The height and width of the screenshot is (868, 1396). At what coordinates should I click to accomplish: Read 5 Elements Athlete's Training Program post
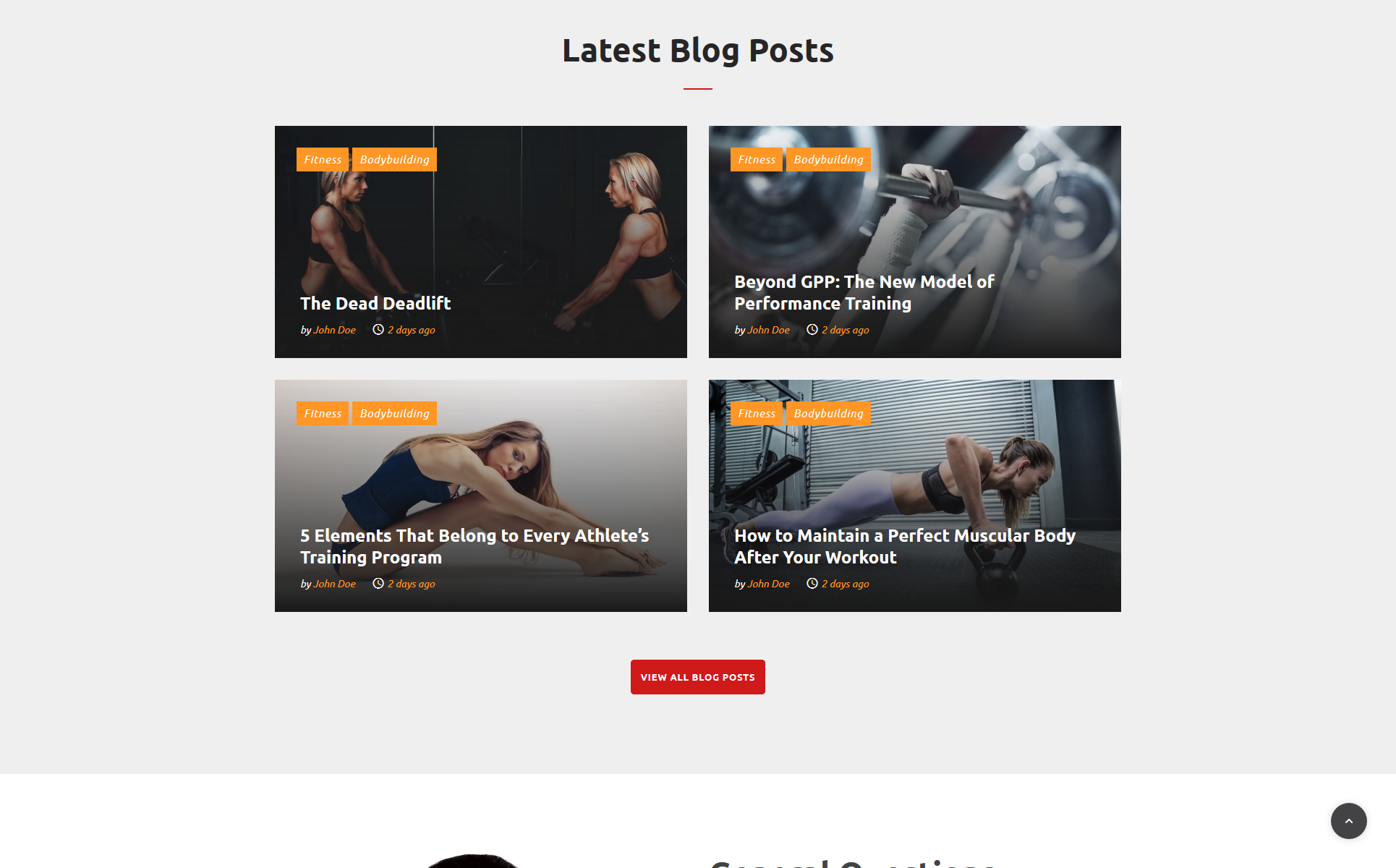[474, 546]
